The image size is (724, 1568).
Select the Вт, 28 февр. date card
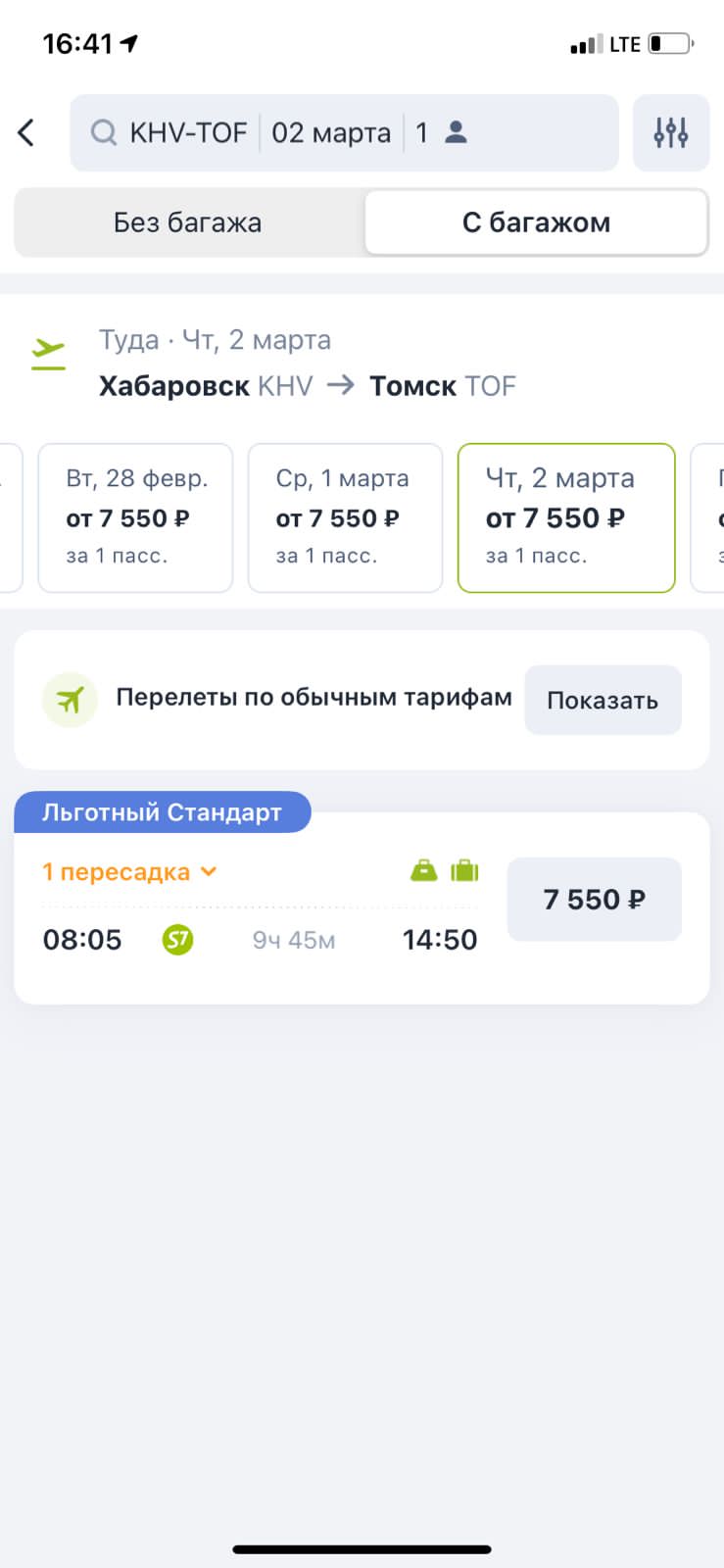coord(135,517)
